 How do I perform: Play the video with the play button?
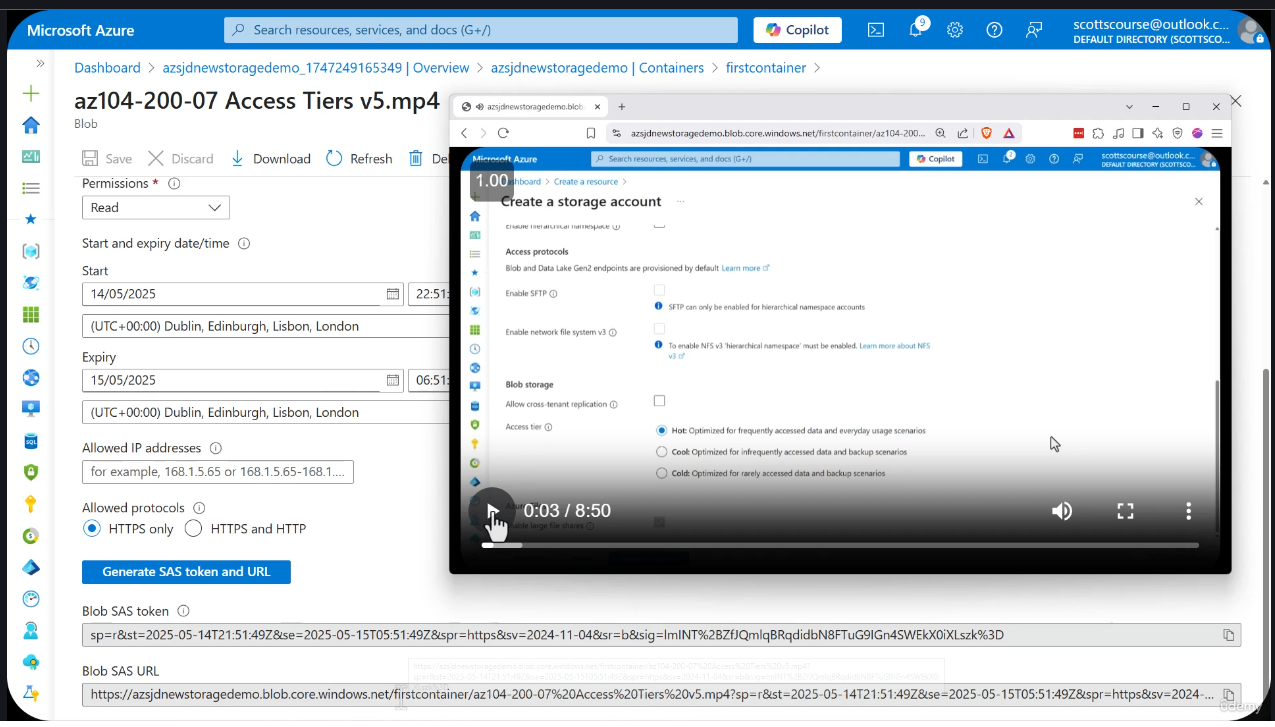click(x=492, y=510)
